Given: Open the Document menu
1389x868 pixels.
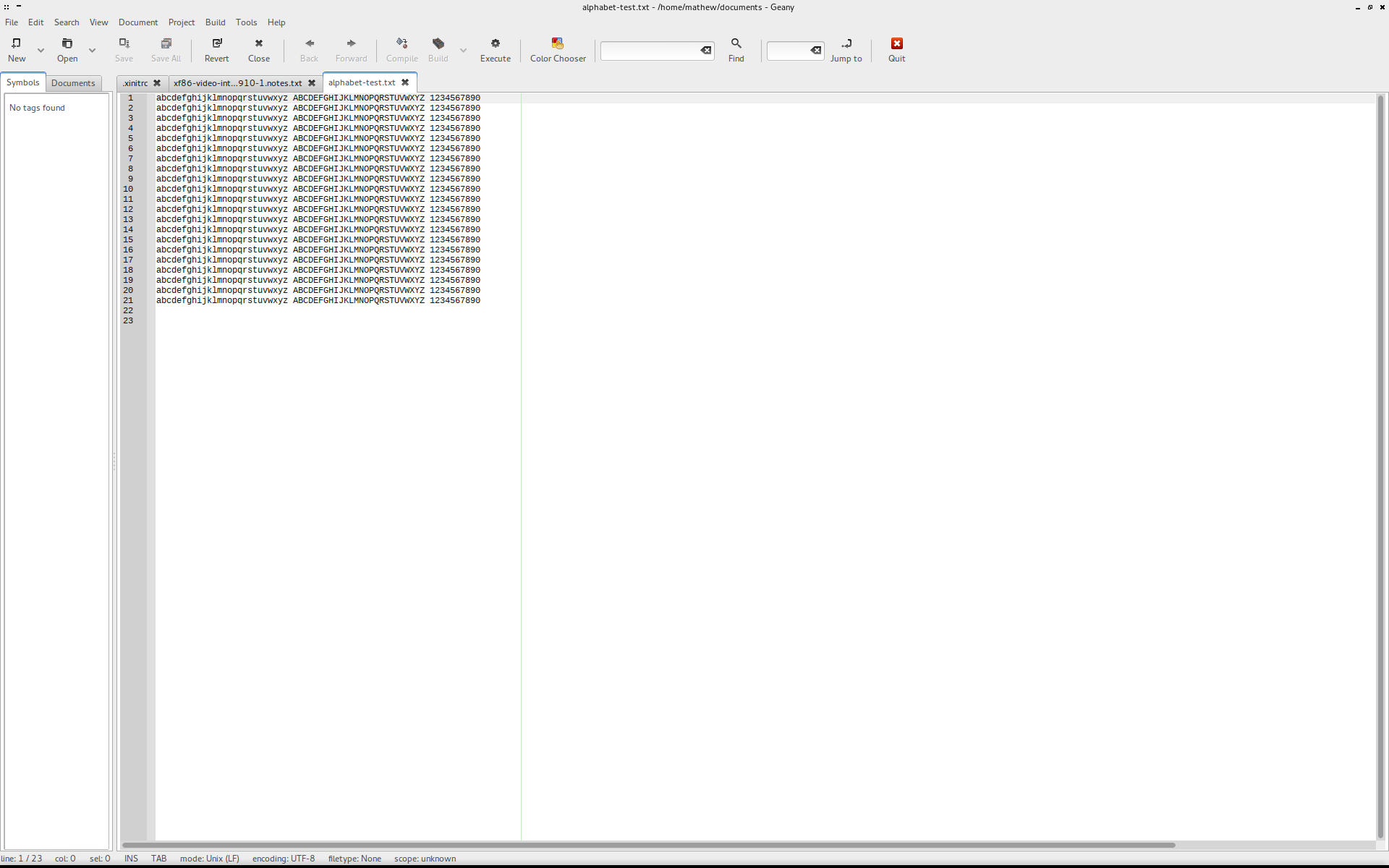Looking at the screenshot, I should pos(137,22).
